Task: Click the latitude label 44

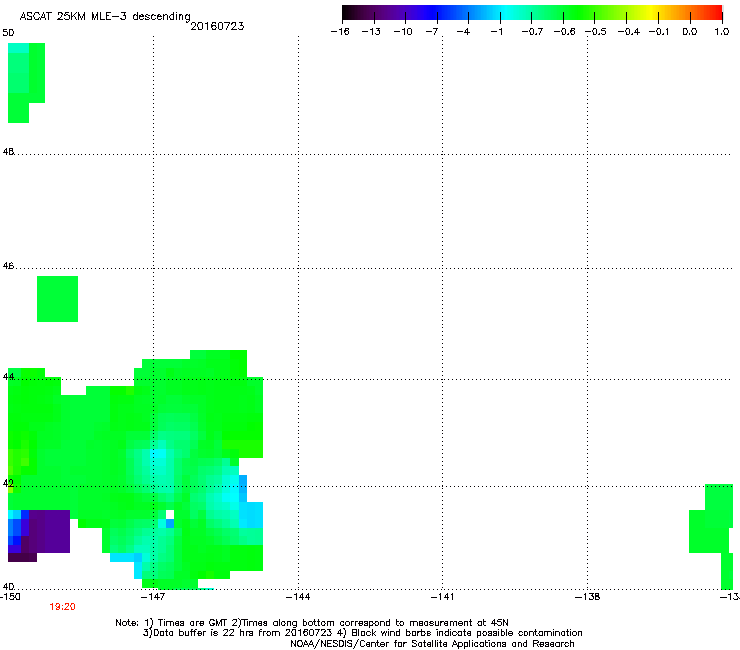Action: [8, 377]
